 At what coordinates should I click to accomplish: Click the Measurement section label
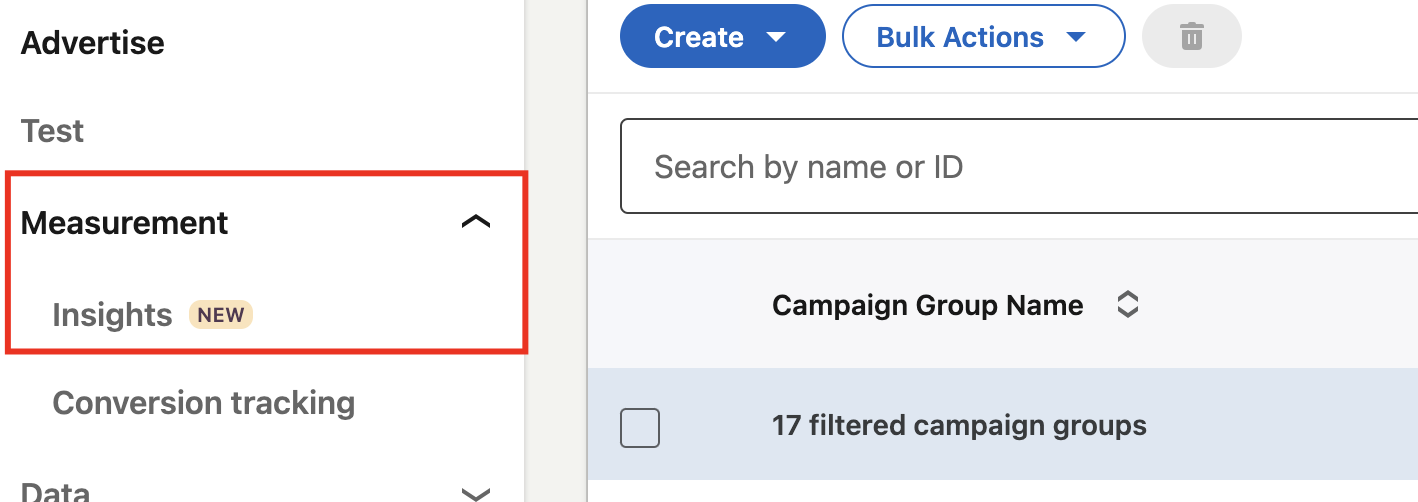tap(124, 223)
